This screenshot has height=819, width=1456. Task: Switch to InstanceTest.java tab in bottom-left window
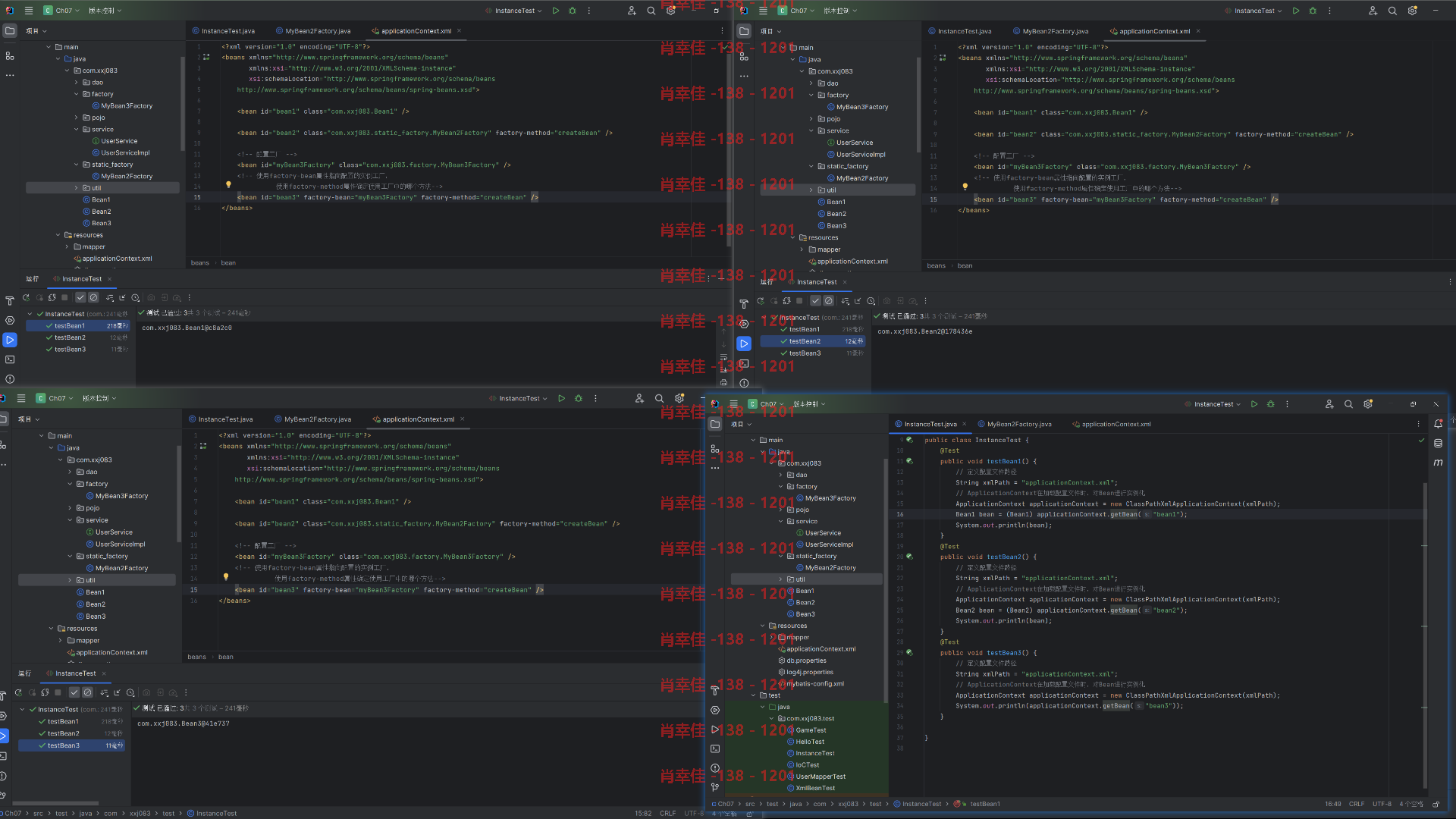tap(221, 419)
